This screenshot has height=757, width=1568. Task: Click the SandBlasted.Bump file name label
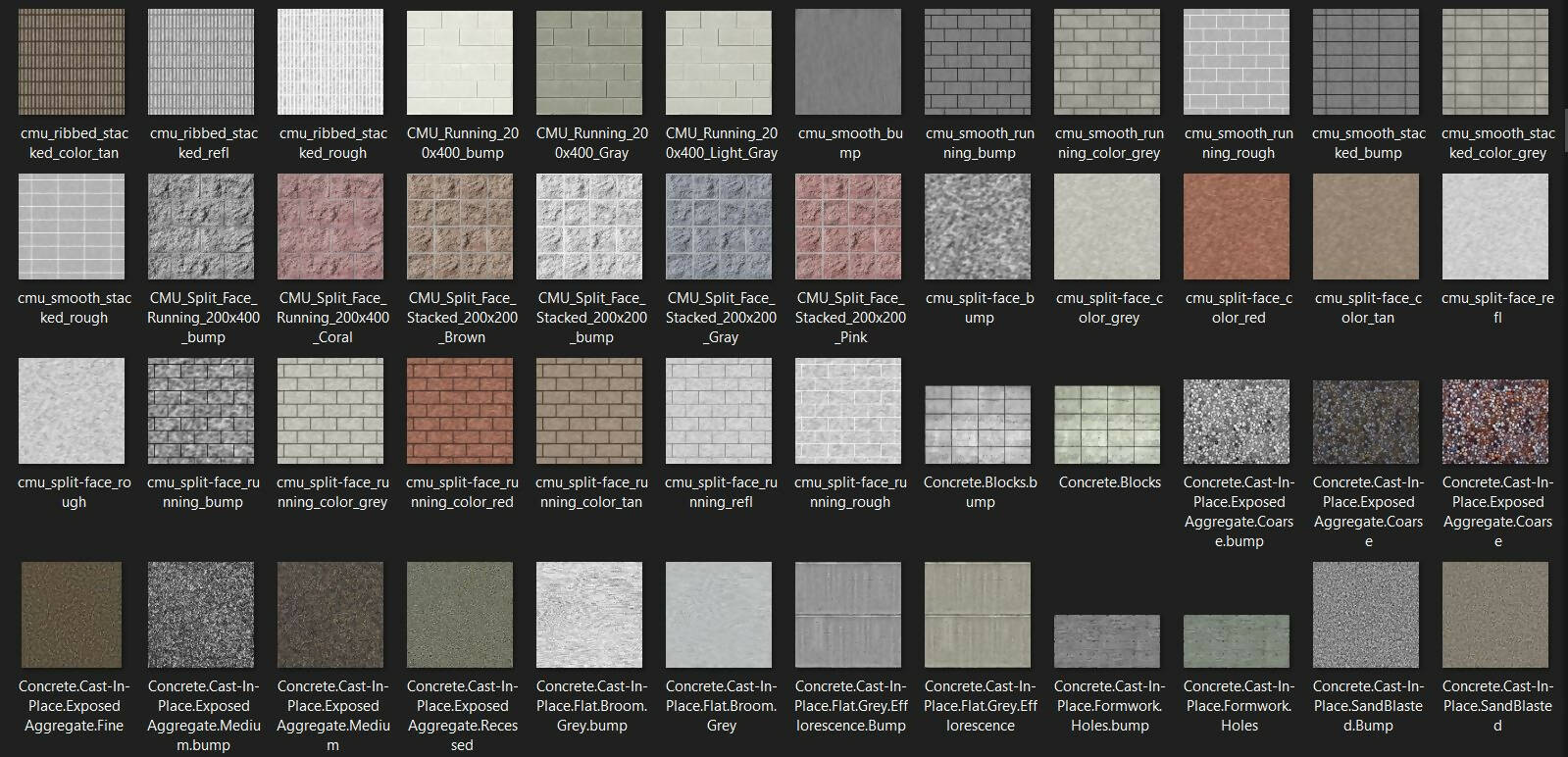coord(1367,706)
